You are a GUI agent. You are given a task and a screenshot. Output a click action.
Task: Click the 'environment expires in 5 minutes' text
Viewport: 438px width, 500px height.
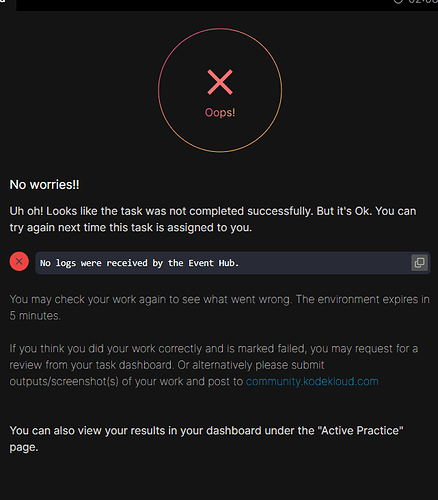219,307
